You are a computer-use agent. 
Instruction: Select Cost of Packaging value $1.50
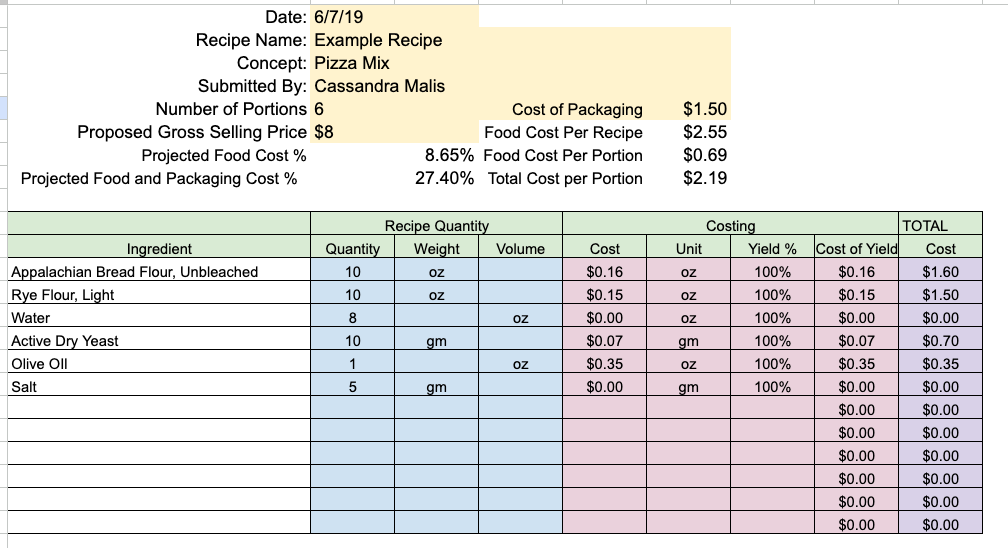pos(688,109)
